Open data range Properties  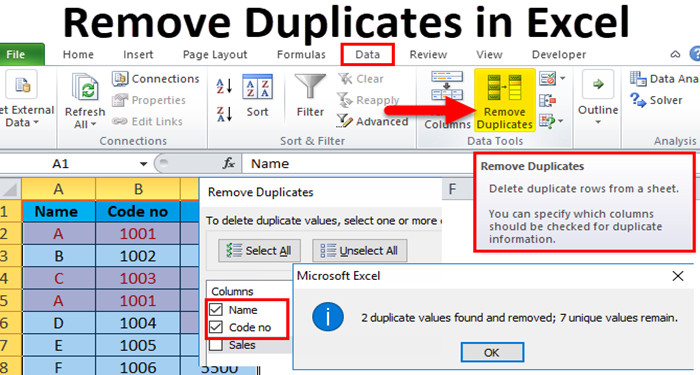pos(149,100)
